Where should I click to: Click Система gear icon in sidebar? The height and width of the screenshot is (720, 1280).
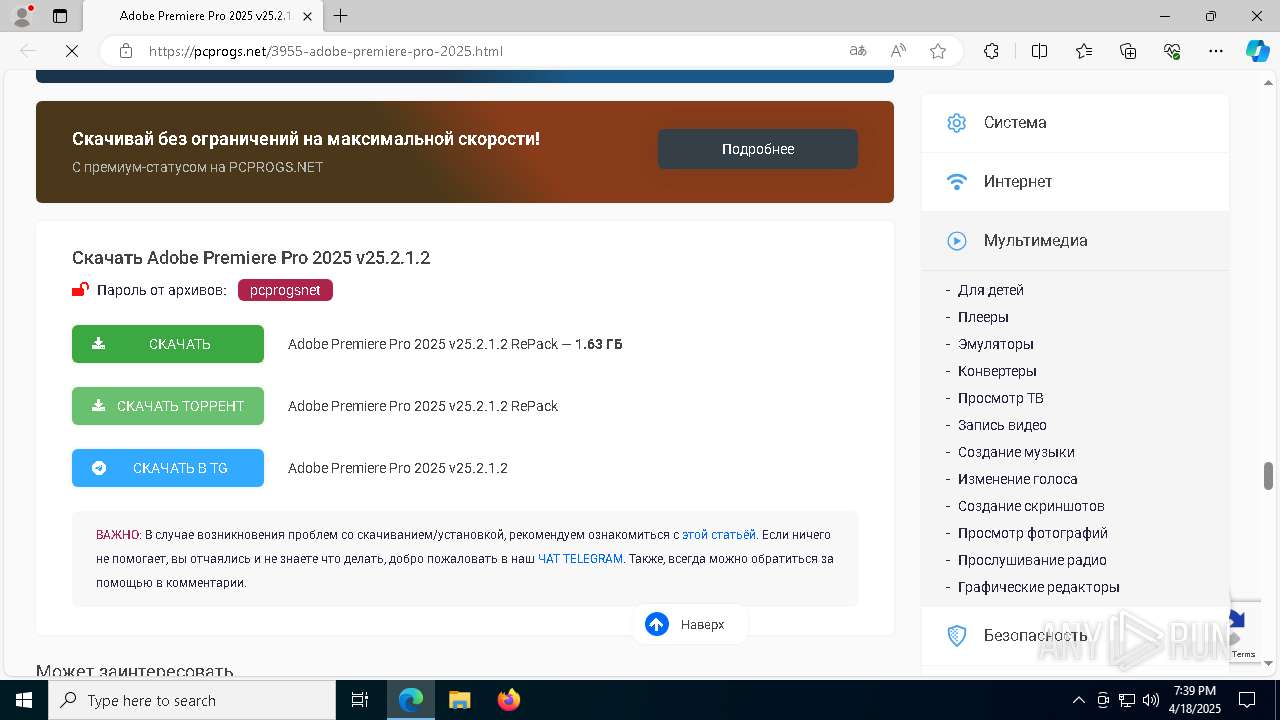957,122
